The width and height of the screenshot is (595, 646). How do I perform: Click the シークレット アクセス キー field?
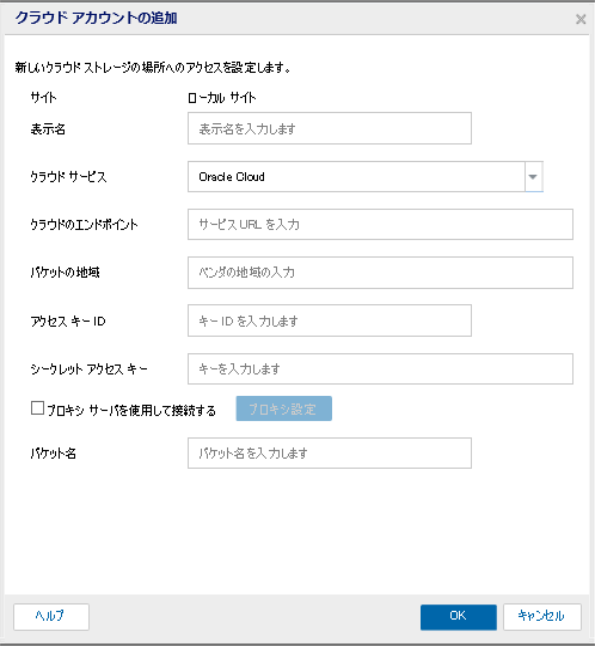380,369
